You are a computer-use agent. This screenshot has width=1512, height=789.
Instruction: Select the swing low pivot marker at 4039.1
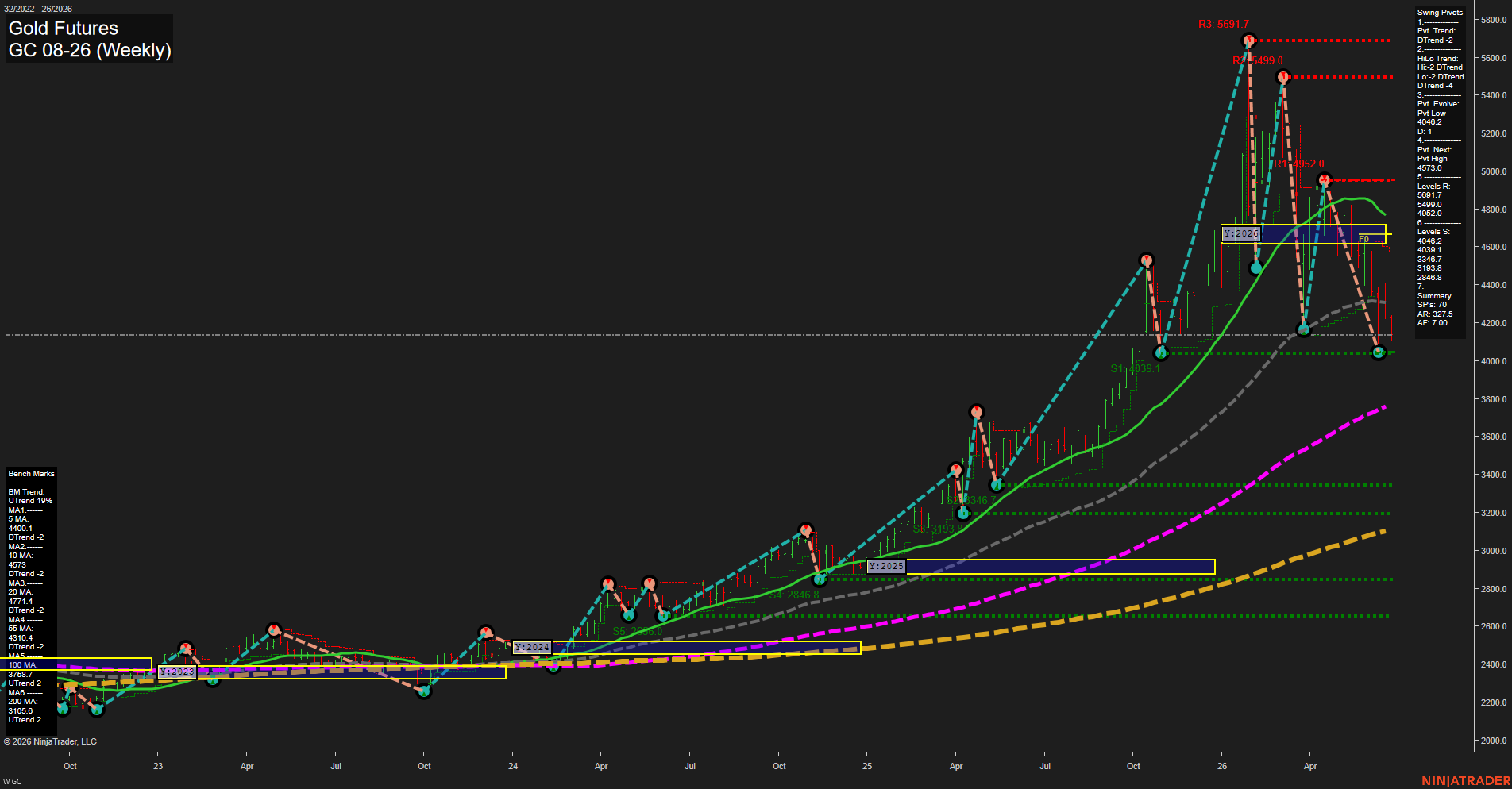pyautogui.click(x=1161, y=353)
